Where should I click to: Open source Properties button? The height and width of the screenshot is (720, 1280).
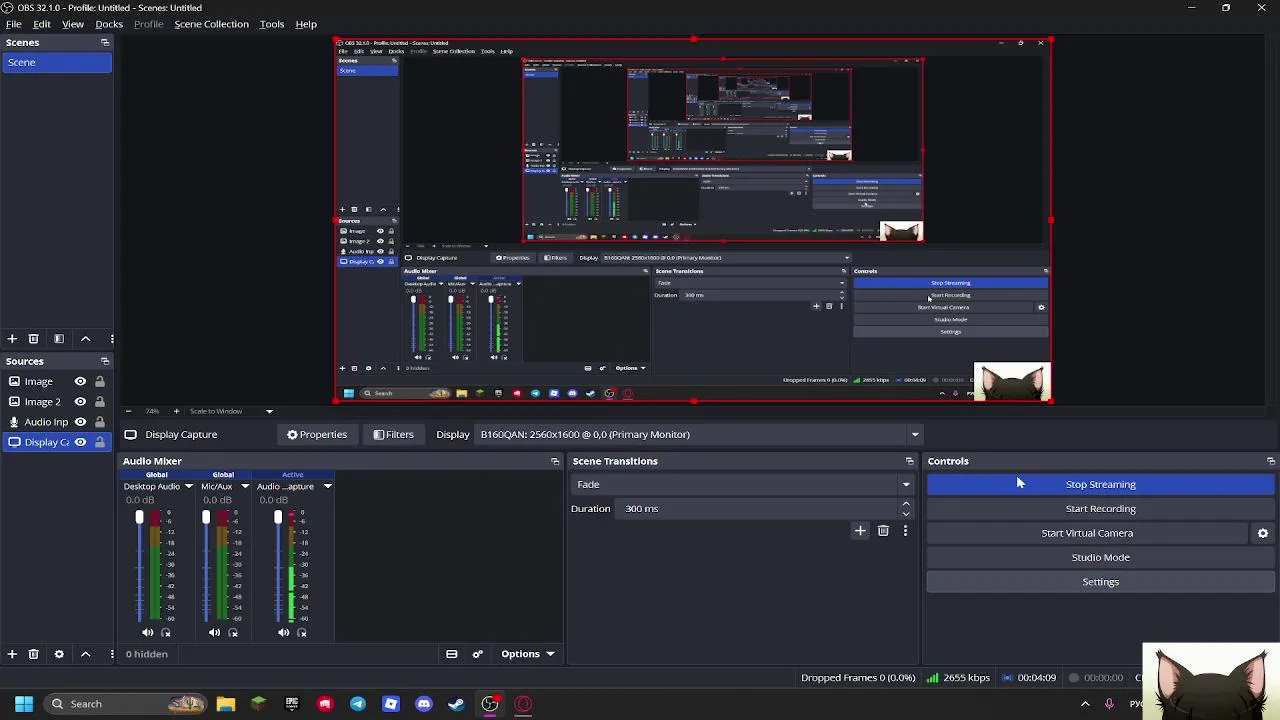(x=317, y=434)
